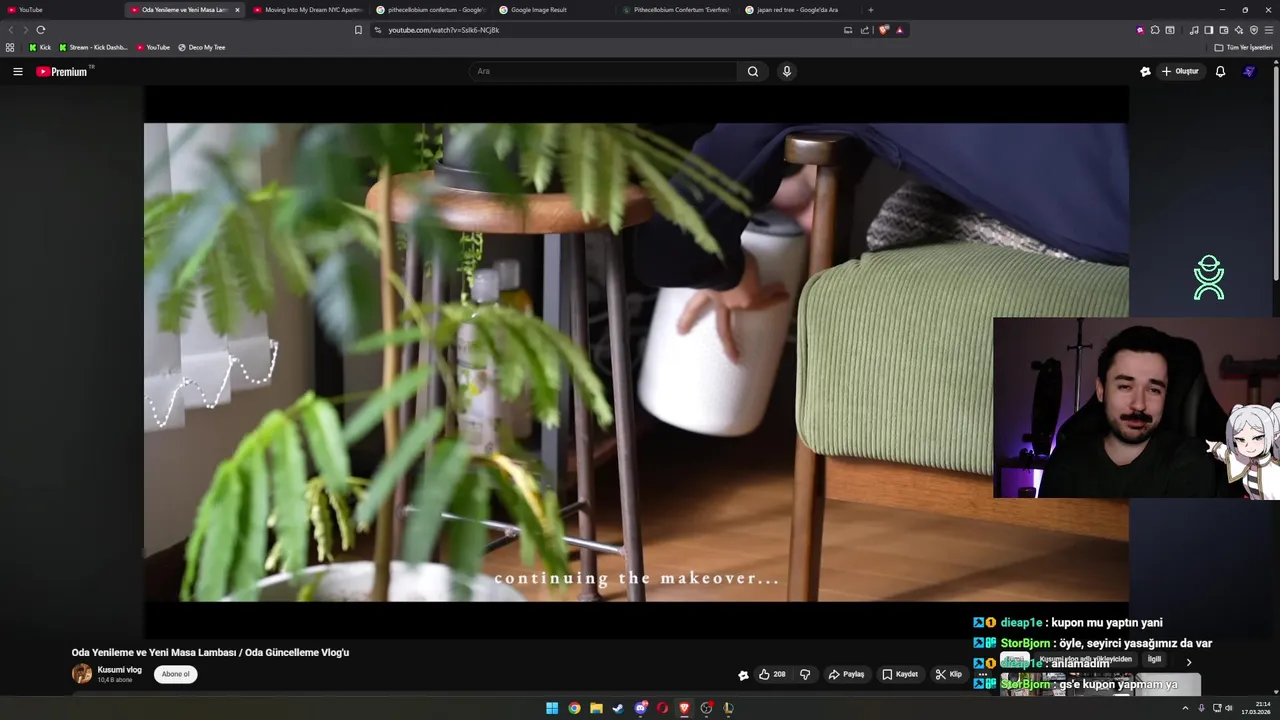Viewport: 1280px width, 720px height.
Task: Click the sparkle icon beside the like button
Action: point(743,675)
